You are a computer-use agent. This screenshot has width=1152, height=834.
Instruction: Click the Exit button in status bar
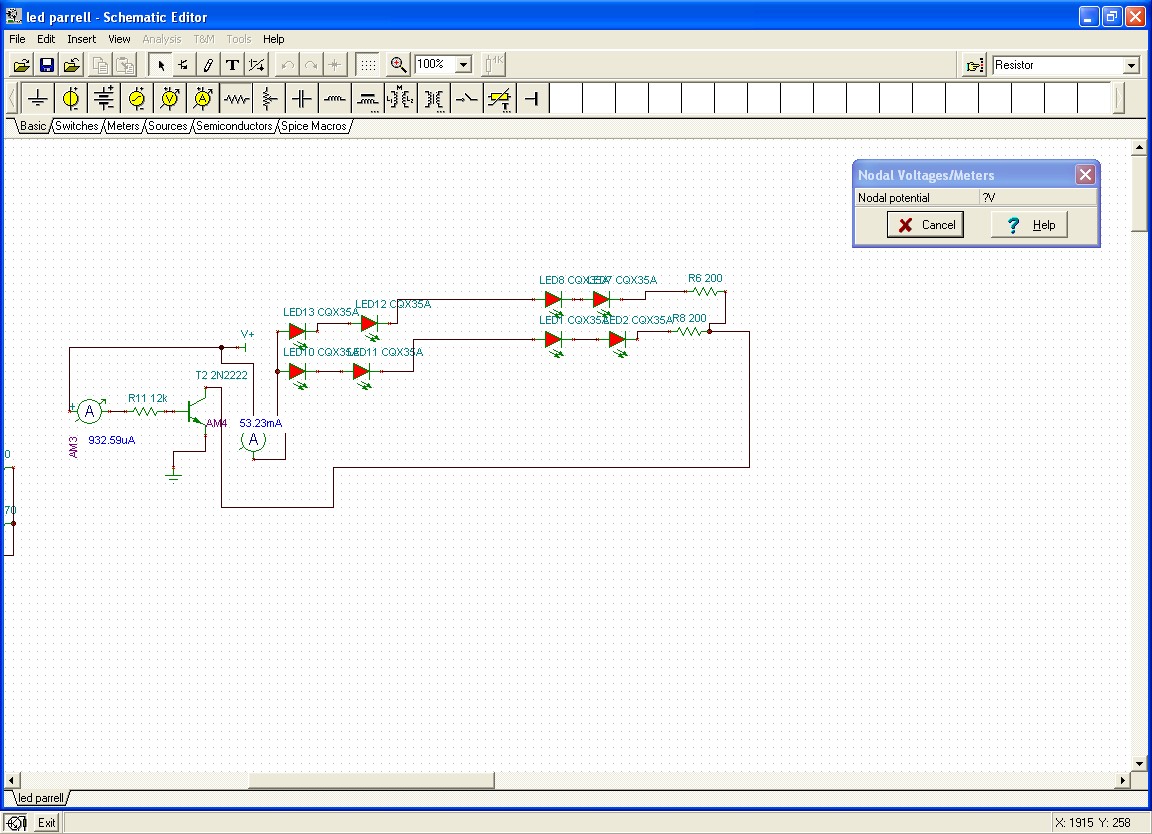[46, 823]
